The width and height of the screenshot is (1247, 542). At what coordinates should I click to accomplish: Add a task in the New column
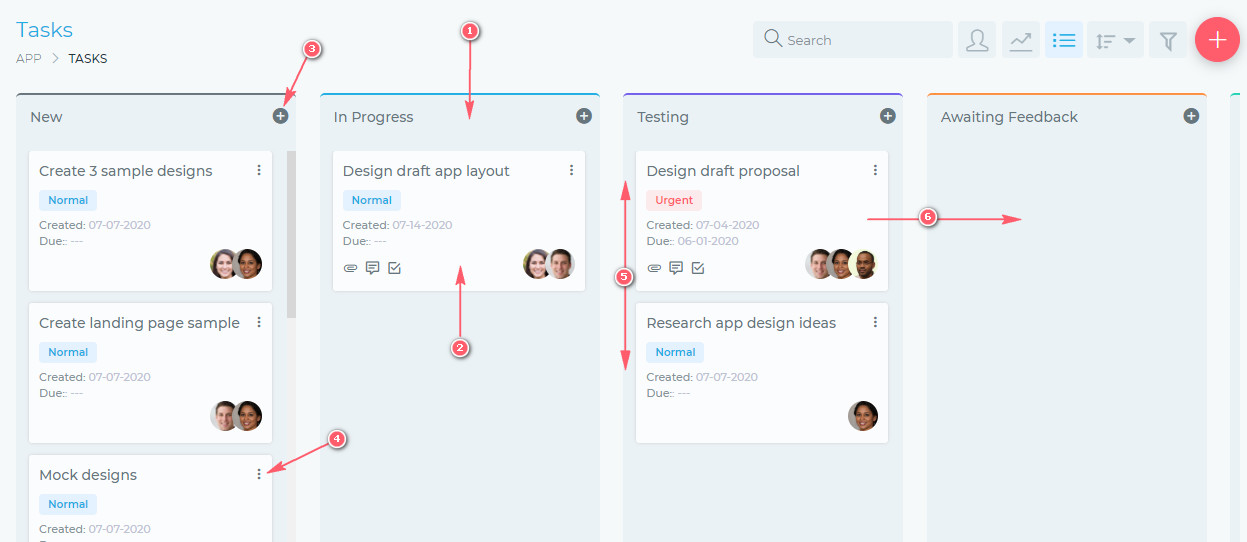click(280, 116)
